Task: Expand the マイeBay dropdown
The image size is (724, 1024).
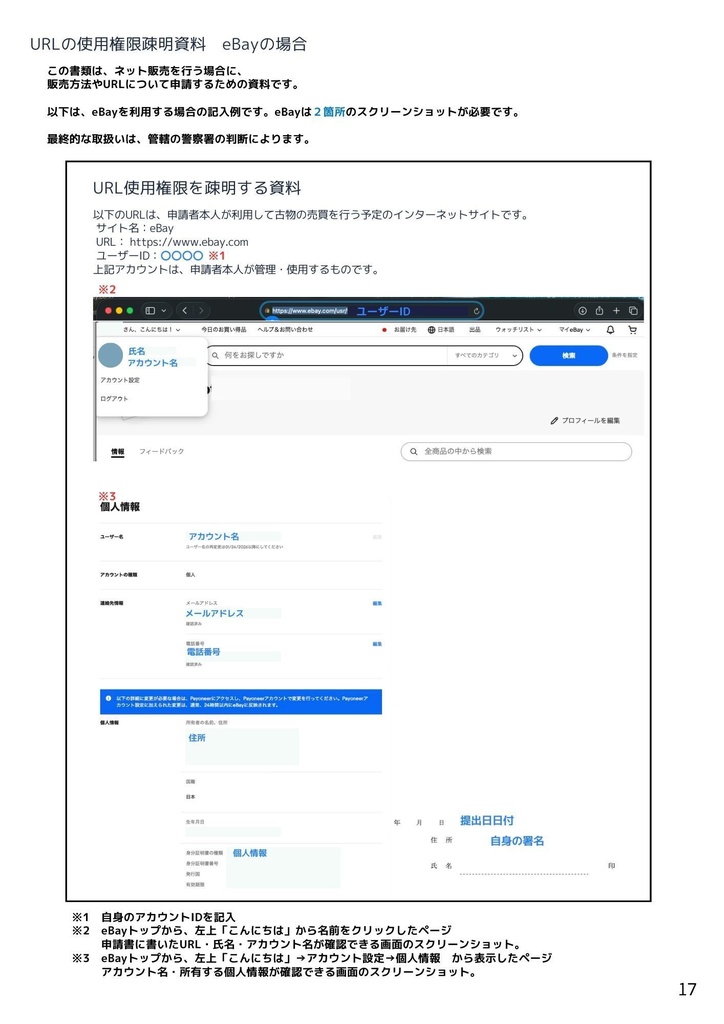Action: (x=574, y=330)
